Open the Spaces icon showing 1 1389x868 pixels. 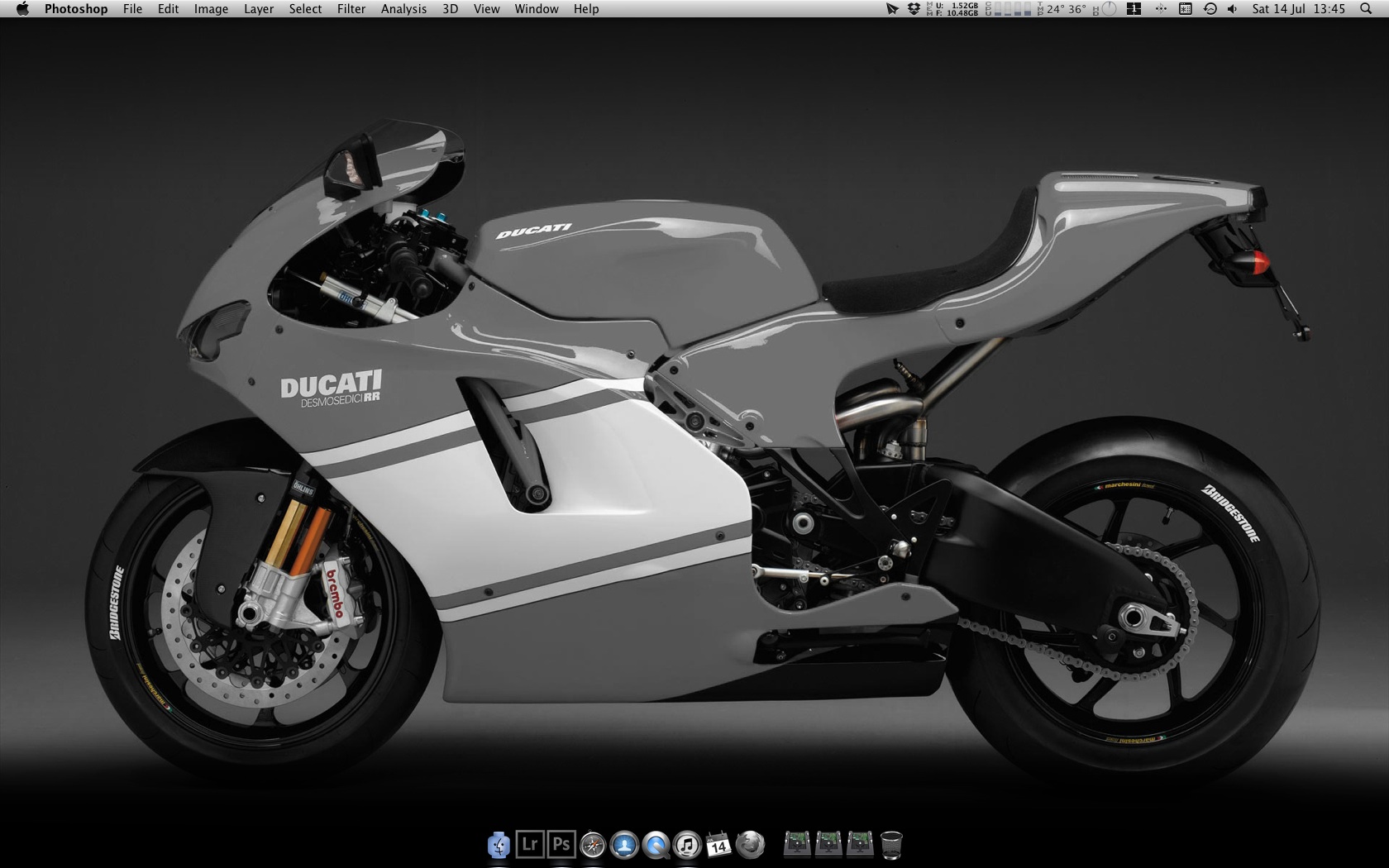(x=1134, y=9)
